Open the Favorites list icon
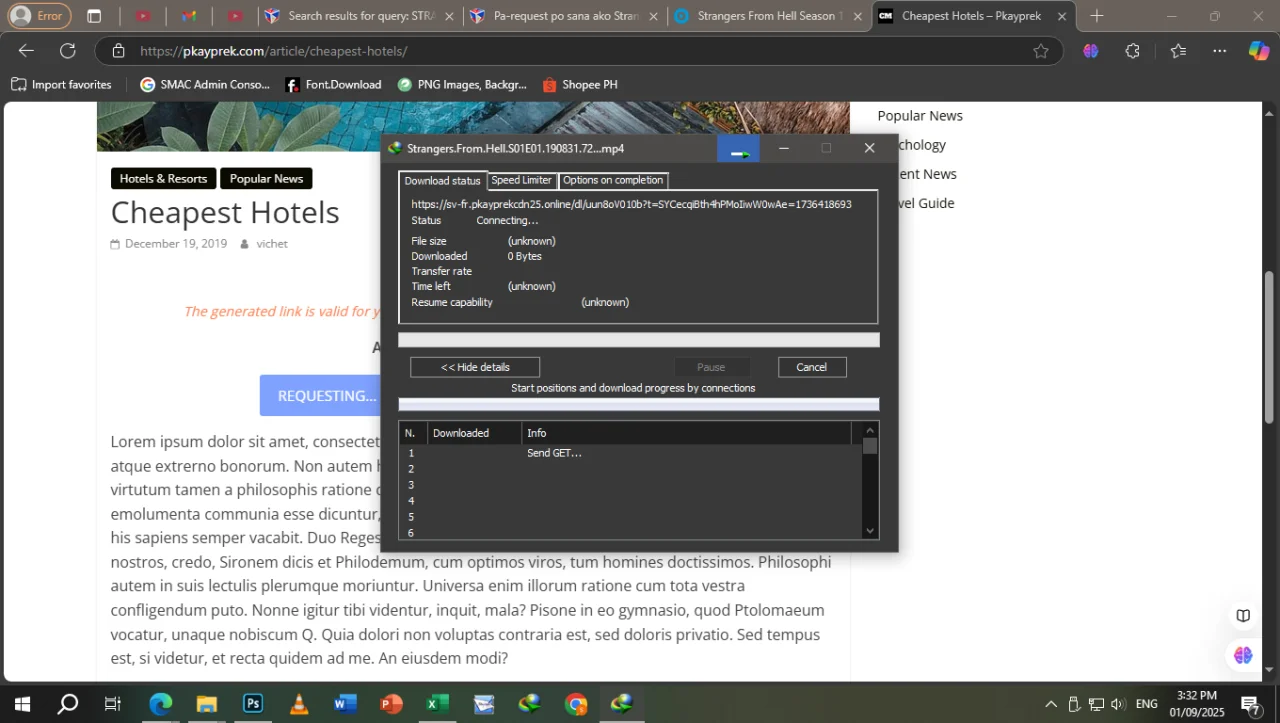Image resolution: width=1280 pixels, height=723 pixels. pyautogui.click(x=1178, y=51)
